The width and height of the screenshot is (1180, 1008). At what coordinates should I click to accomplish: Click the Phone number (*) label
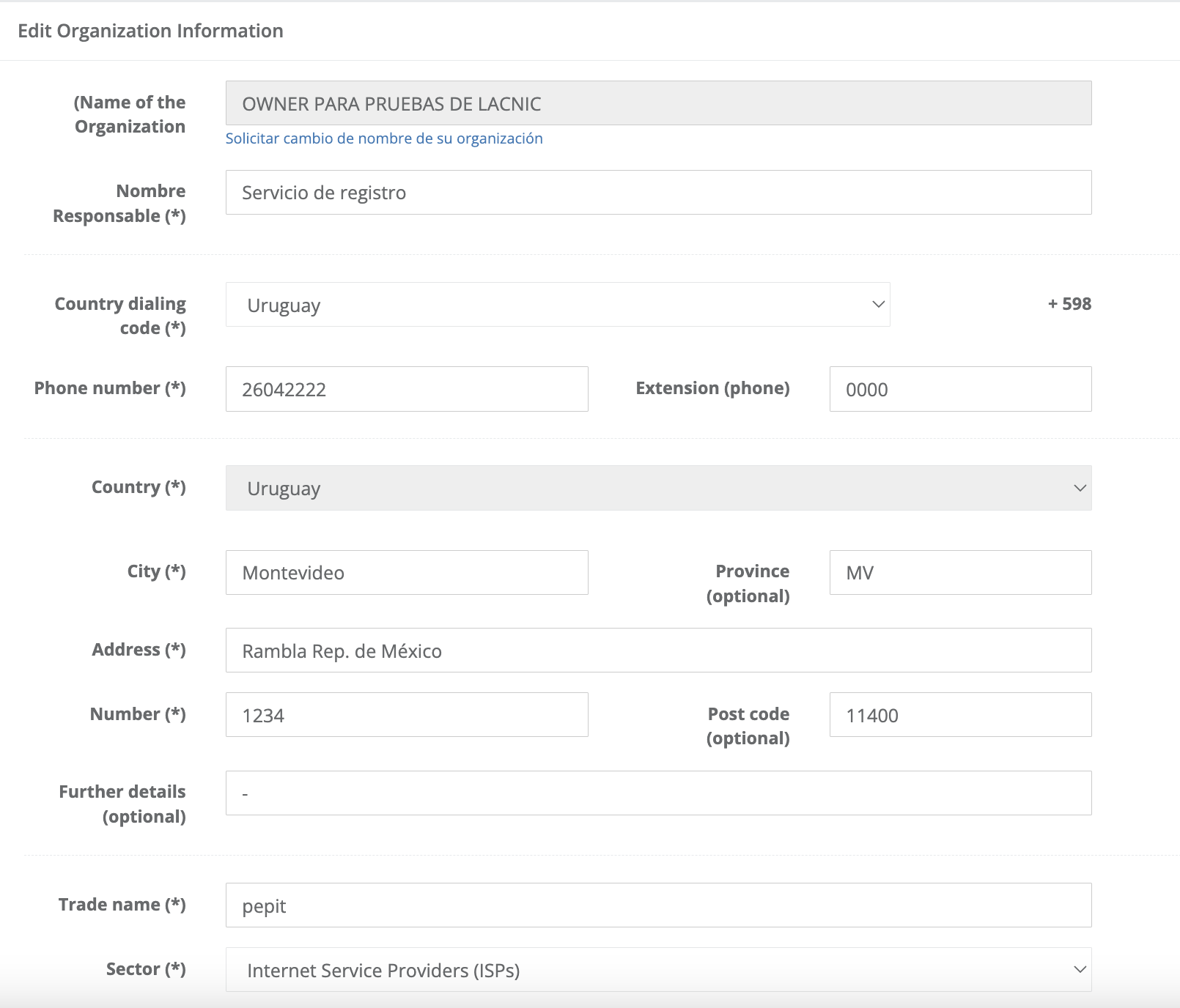pyautogui.click(x=110, y=388)
